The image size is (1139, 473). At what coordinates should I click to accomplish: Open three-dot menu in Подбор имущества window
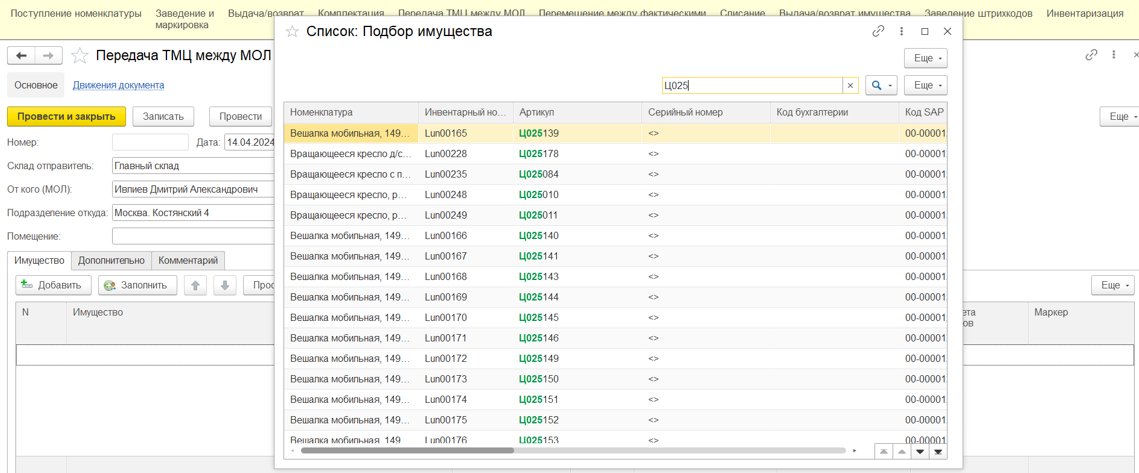point(901,31)
